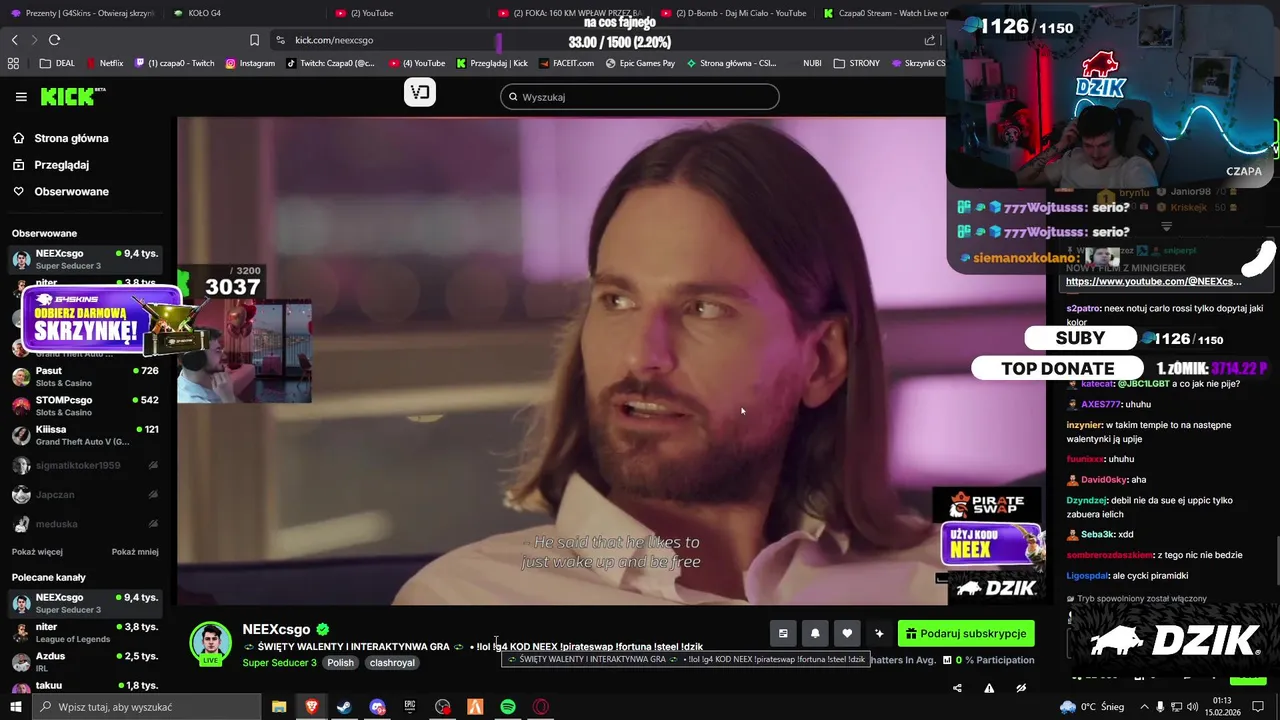Screen dimensions: 1280x720
Task: Click the NEEXcsgo streamer avatar with LIVE badge
Action: [210, 644]
